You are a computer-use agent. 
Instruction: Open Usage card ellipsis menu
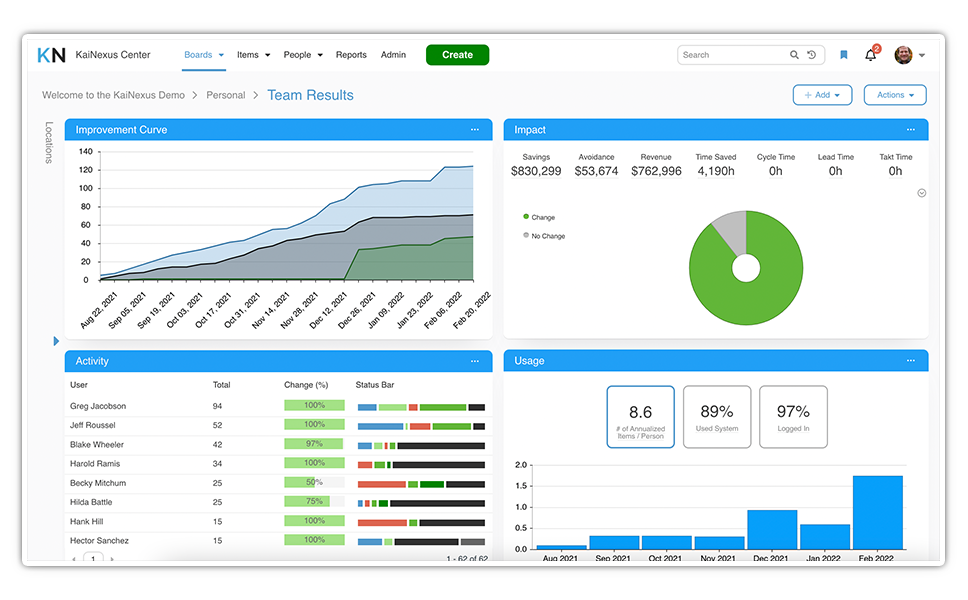tap(910, 361)
